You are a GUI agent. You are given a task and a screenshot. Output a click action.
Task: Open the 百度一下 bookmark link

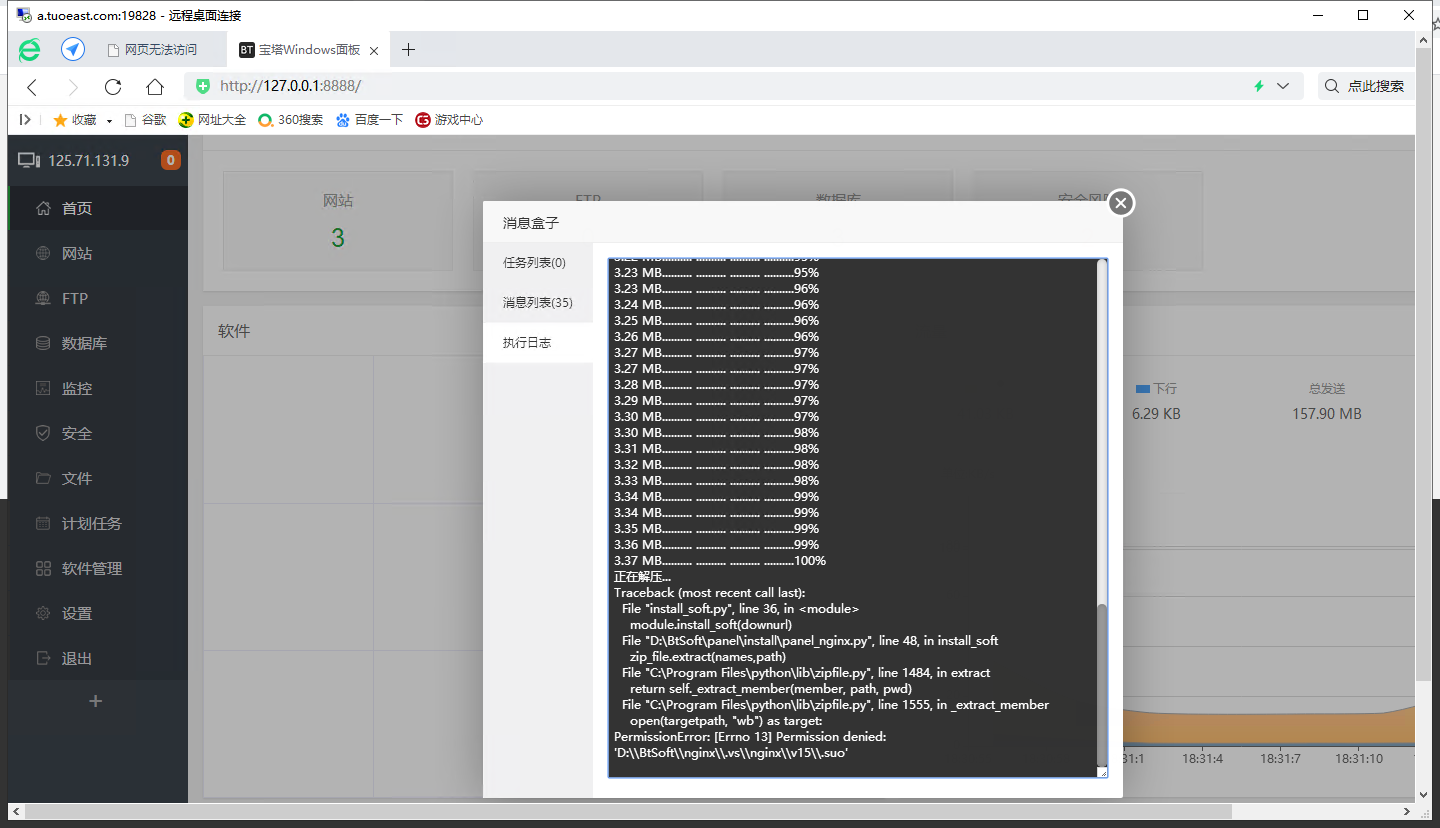click(369, 120)
